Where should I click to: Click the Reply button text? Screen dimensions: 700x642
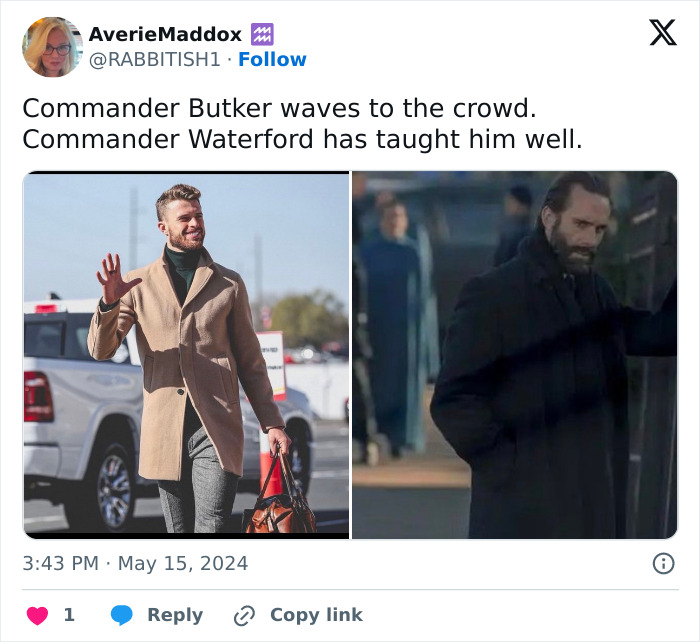(175, 615)
